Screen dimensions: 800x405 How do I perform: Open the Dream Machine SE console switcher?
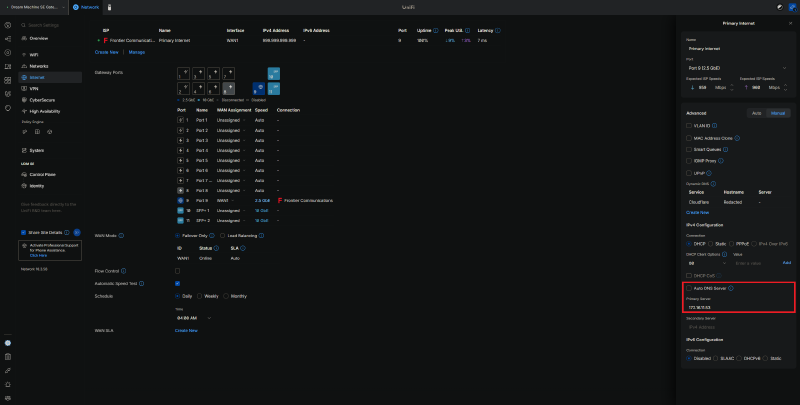pyautogui.click(x=35, y=7)
